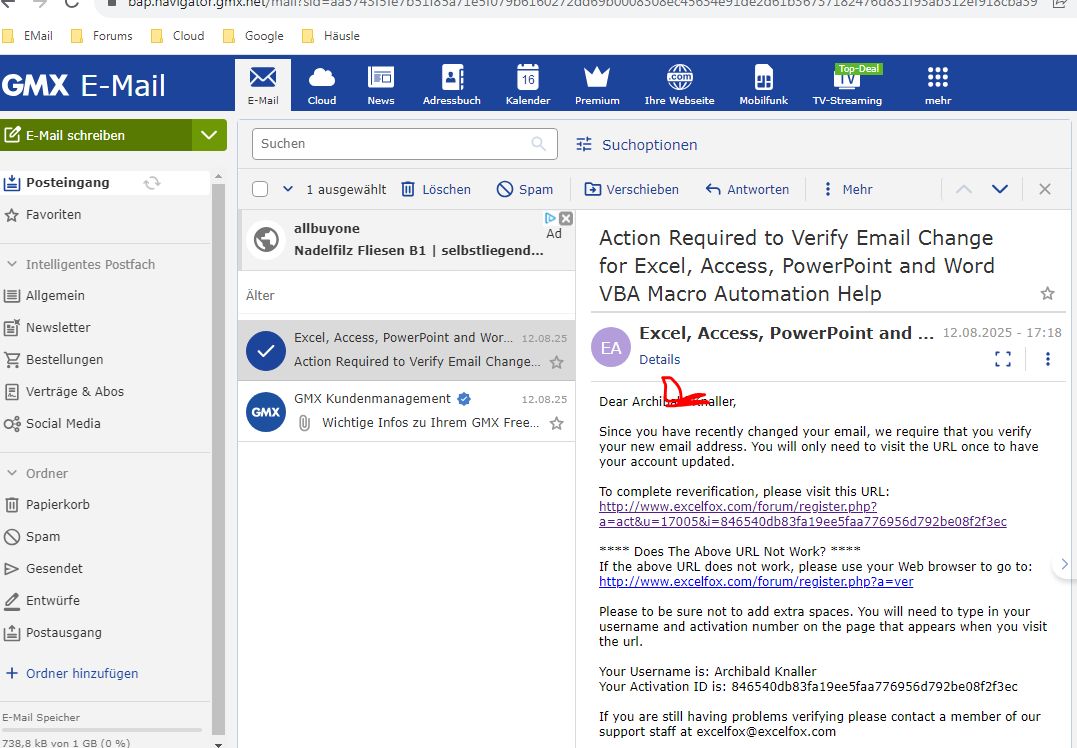Open the Mehr actions menu
The height and width of the screenshot is (748, 1077).
[848, 189]
